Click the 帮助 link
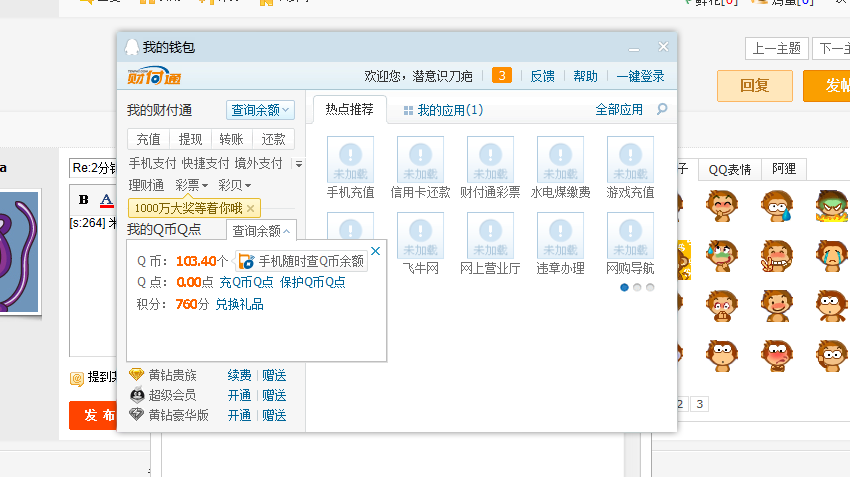Screen dimensions: 850x477 point(585,76)
